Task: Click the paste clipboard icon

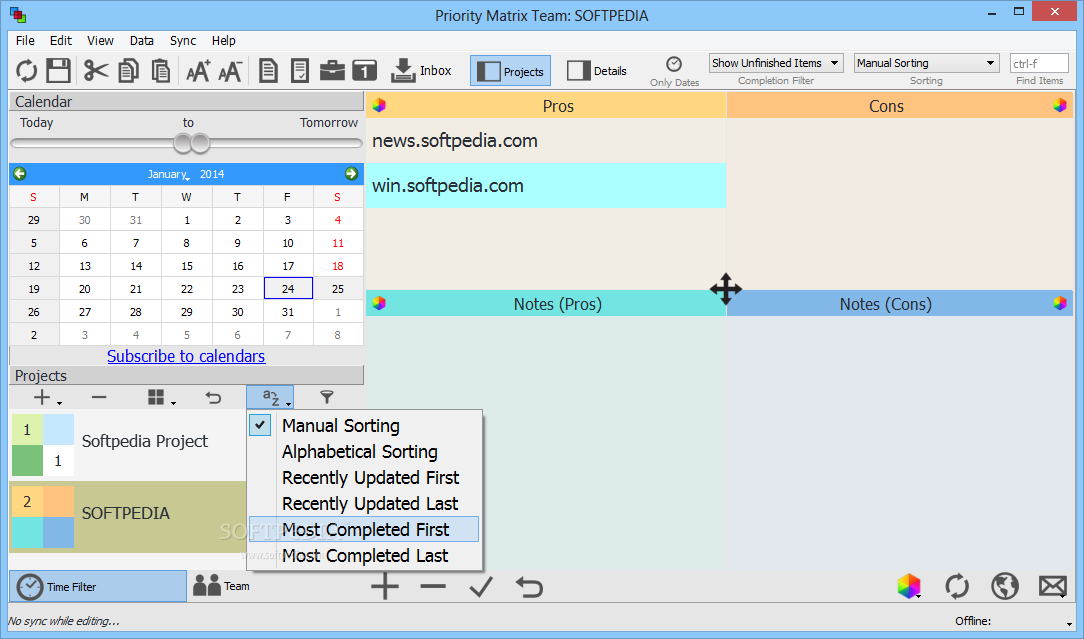Action: point(160,71)
